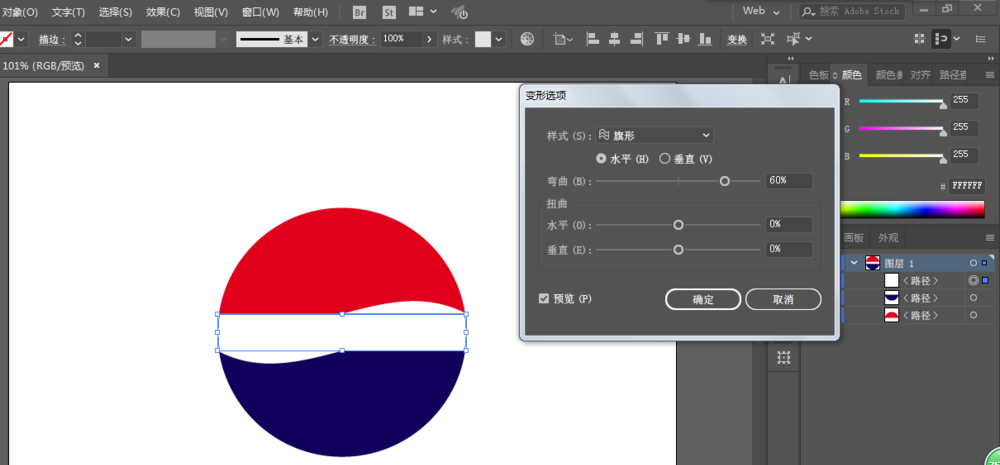
Task: Click horizontal align right icon
Action: tap(636, 39)
